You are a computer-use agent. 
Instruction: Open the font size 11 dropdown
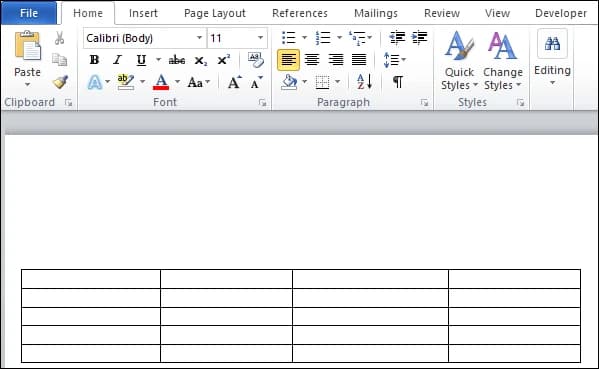(260, 38)
